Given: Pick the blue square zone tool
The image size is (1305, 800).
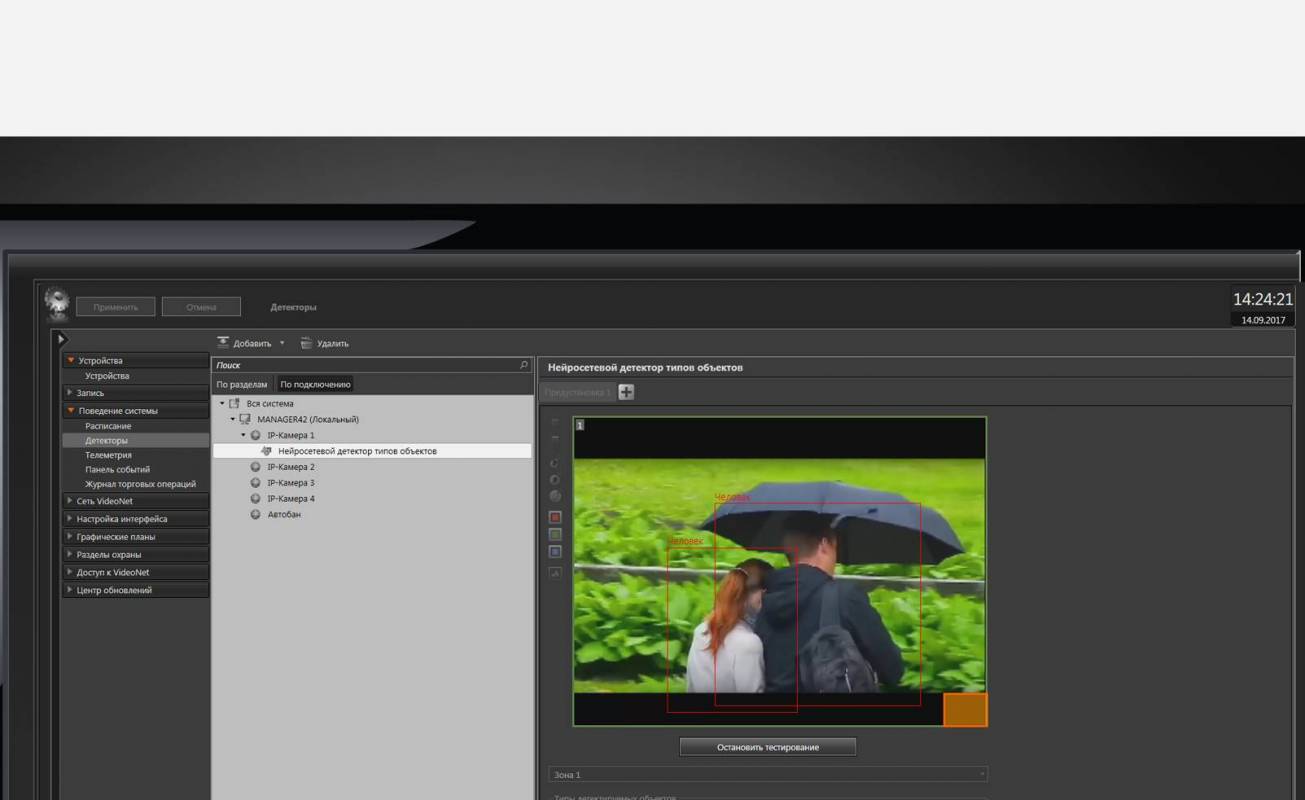Looking at the screenshot, I should [x=555, y=551].
